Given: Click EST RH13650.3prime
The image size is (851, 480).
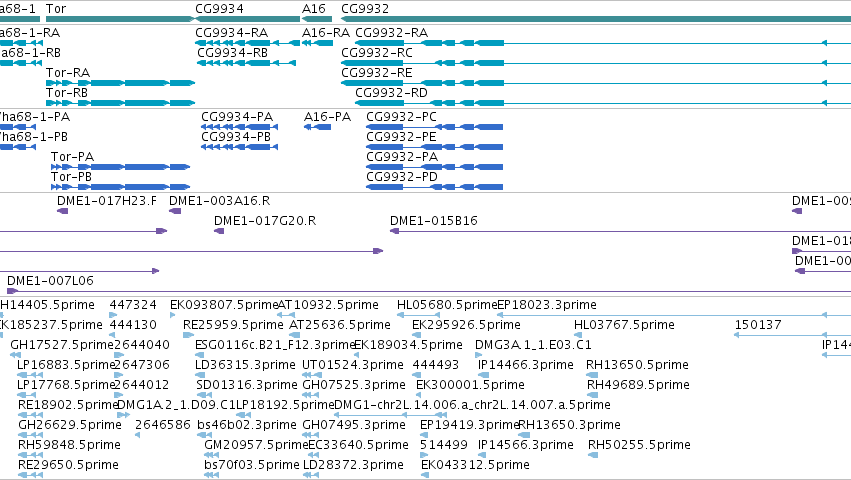Looking at the screenshot, I should (570, 425).
